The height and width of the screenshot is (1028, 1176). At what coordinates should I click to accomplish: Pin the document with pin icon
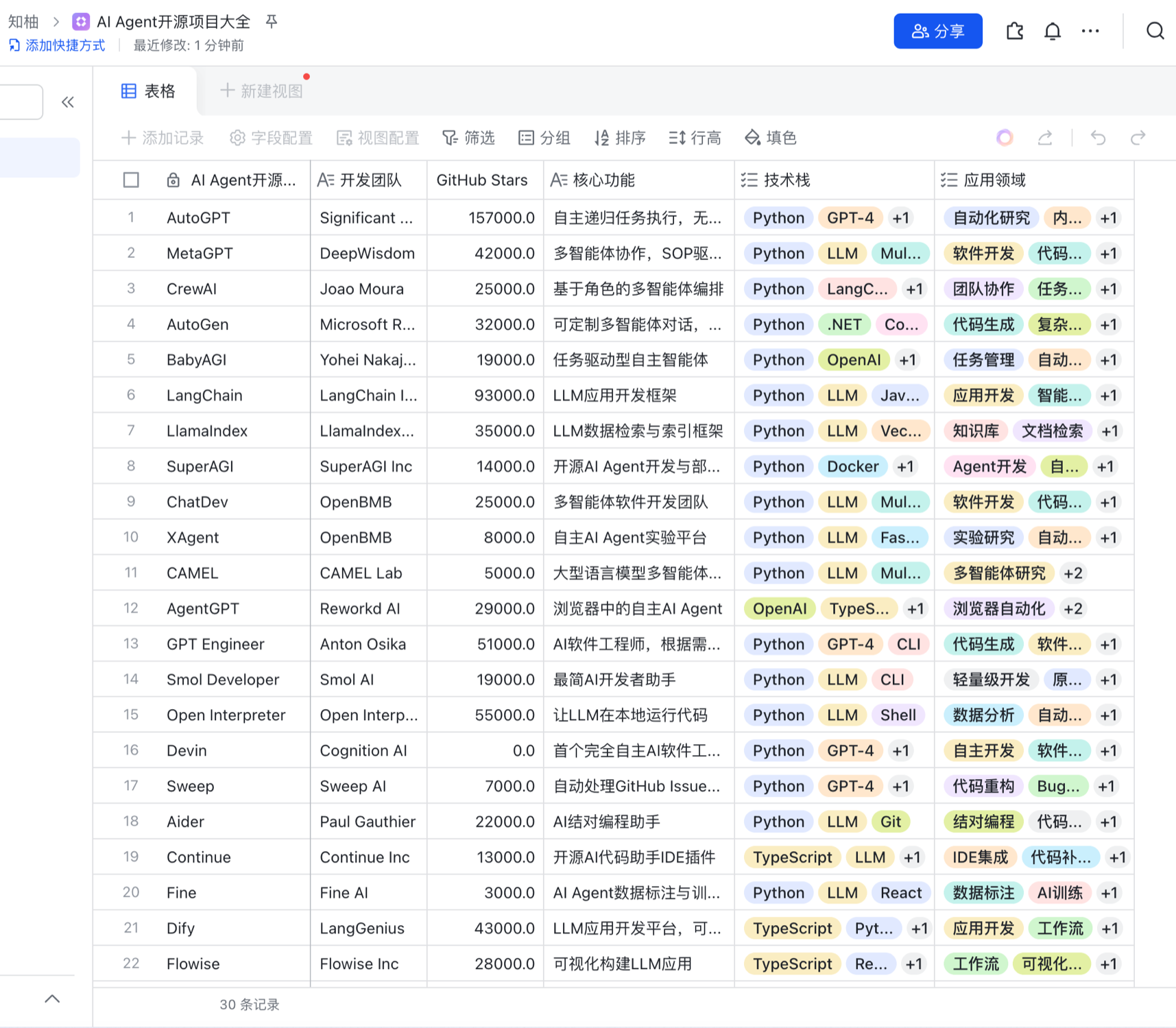tap(272, 22)
